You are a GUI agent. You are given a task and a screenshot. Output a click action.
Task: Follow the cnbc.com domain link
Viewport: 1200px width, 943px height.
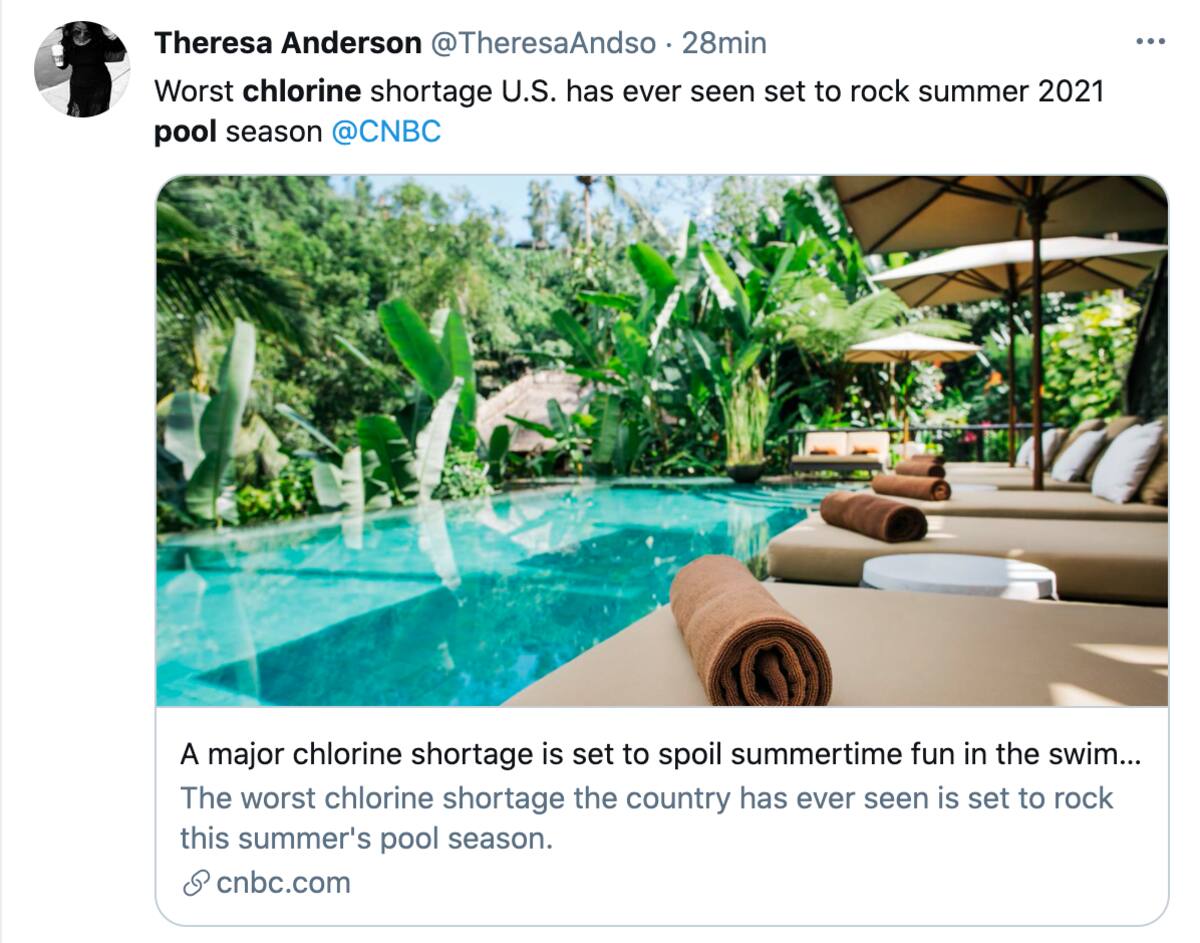tap(283, 883)
